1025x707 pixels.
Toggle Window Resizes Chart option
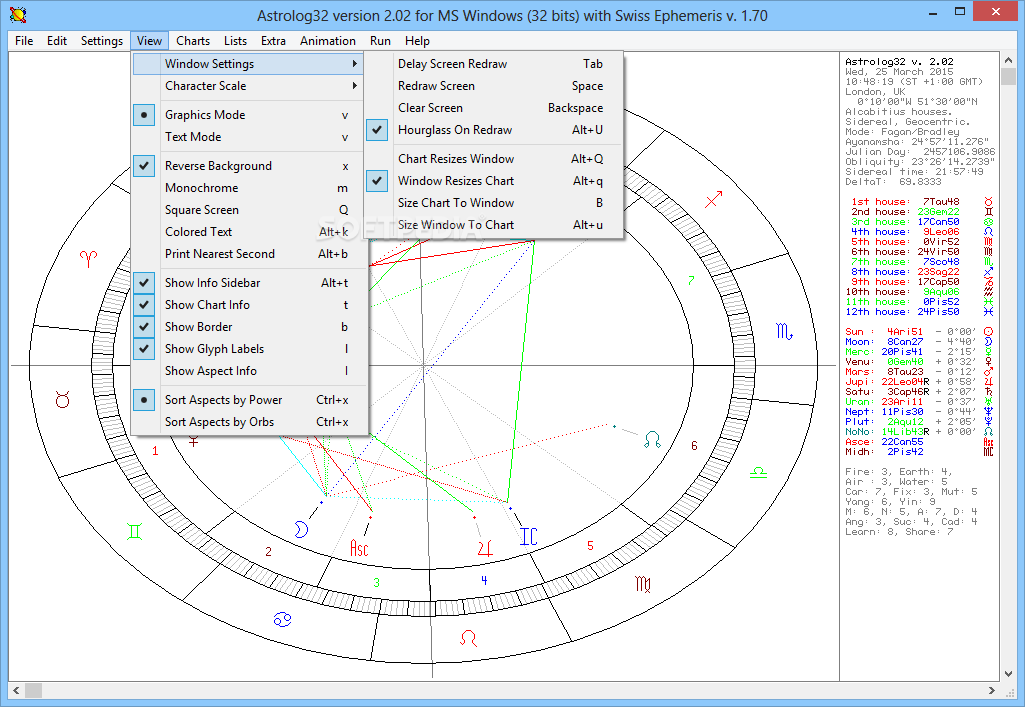pyautogui.click(x=494, y=181)
